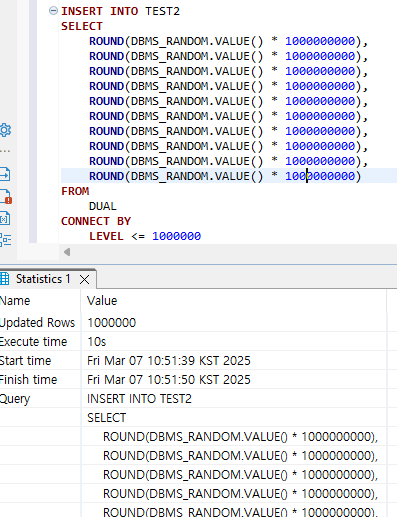Image resolution: width=397 pixels, height=517 pixels.
Task: Open the execution log icon with red alert
Action: pyautogui.click(x=5, y=197)
